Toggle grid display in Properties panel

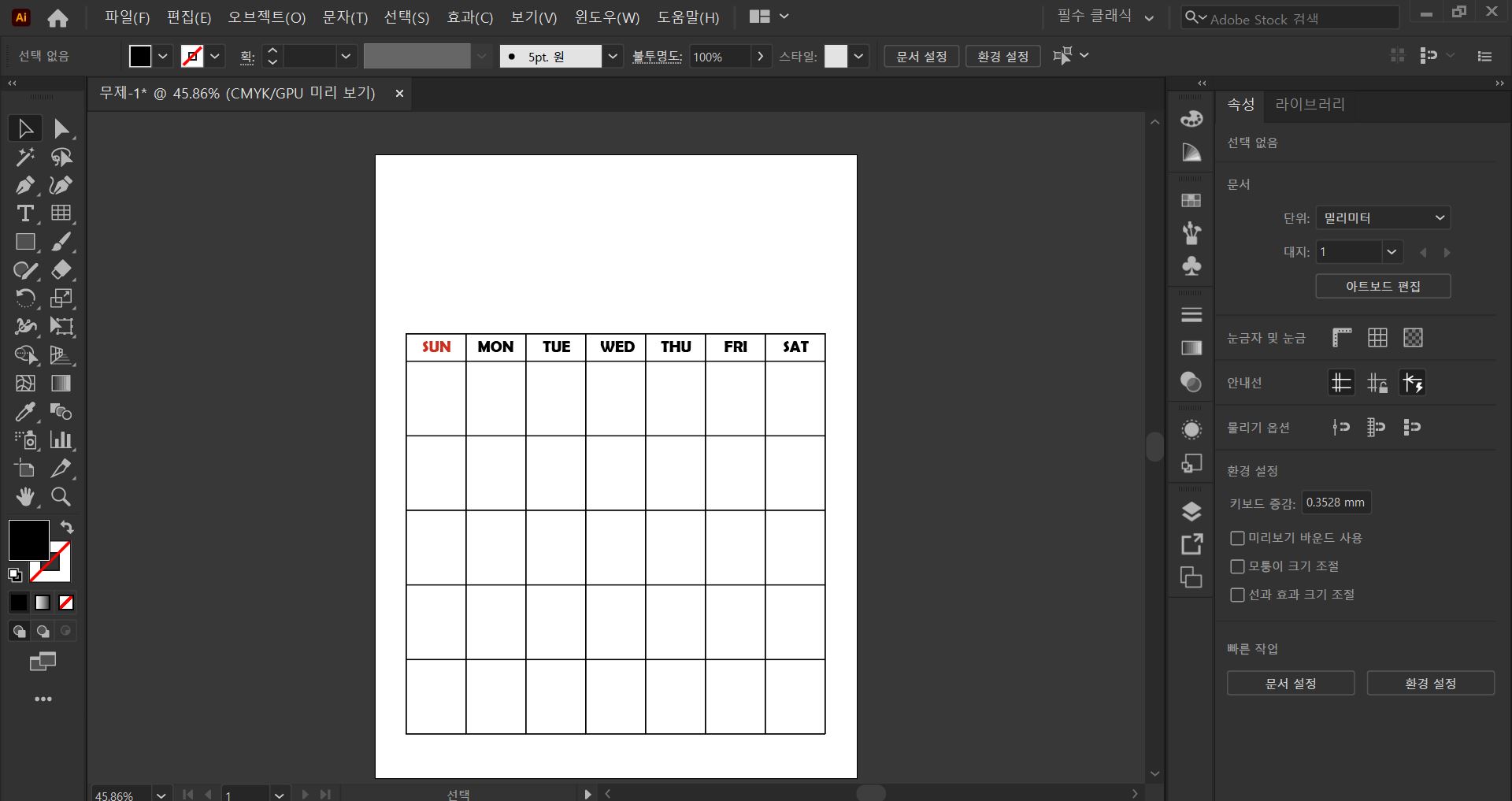(1377, 338)
